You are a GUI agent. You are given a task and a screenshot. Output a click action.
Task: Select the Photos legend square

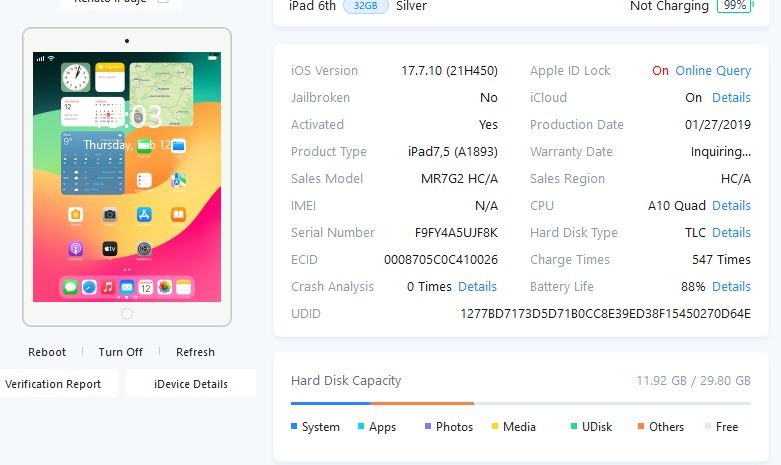(x=428, y=426)
